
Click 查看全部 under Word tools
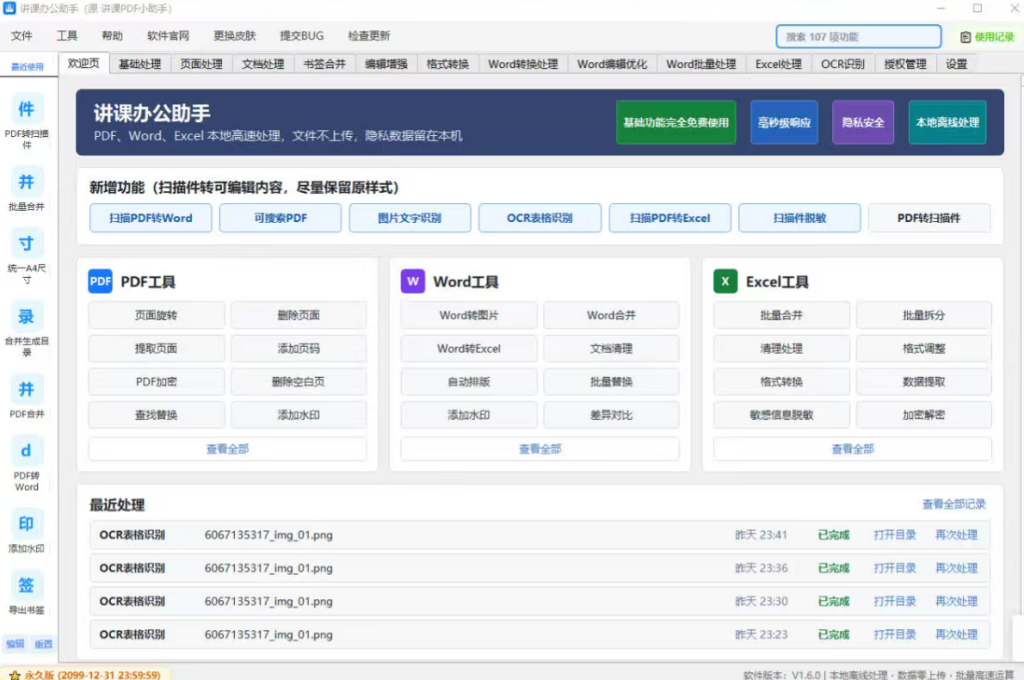point(540,449)
